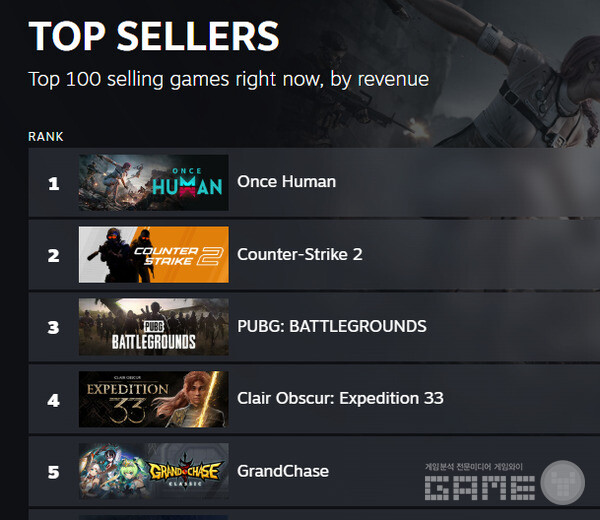Click the GrandChase Classic thumbnail

[x=153, y=471]
